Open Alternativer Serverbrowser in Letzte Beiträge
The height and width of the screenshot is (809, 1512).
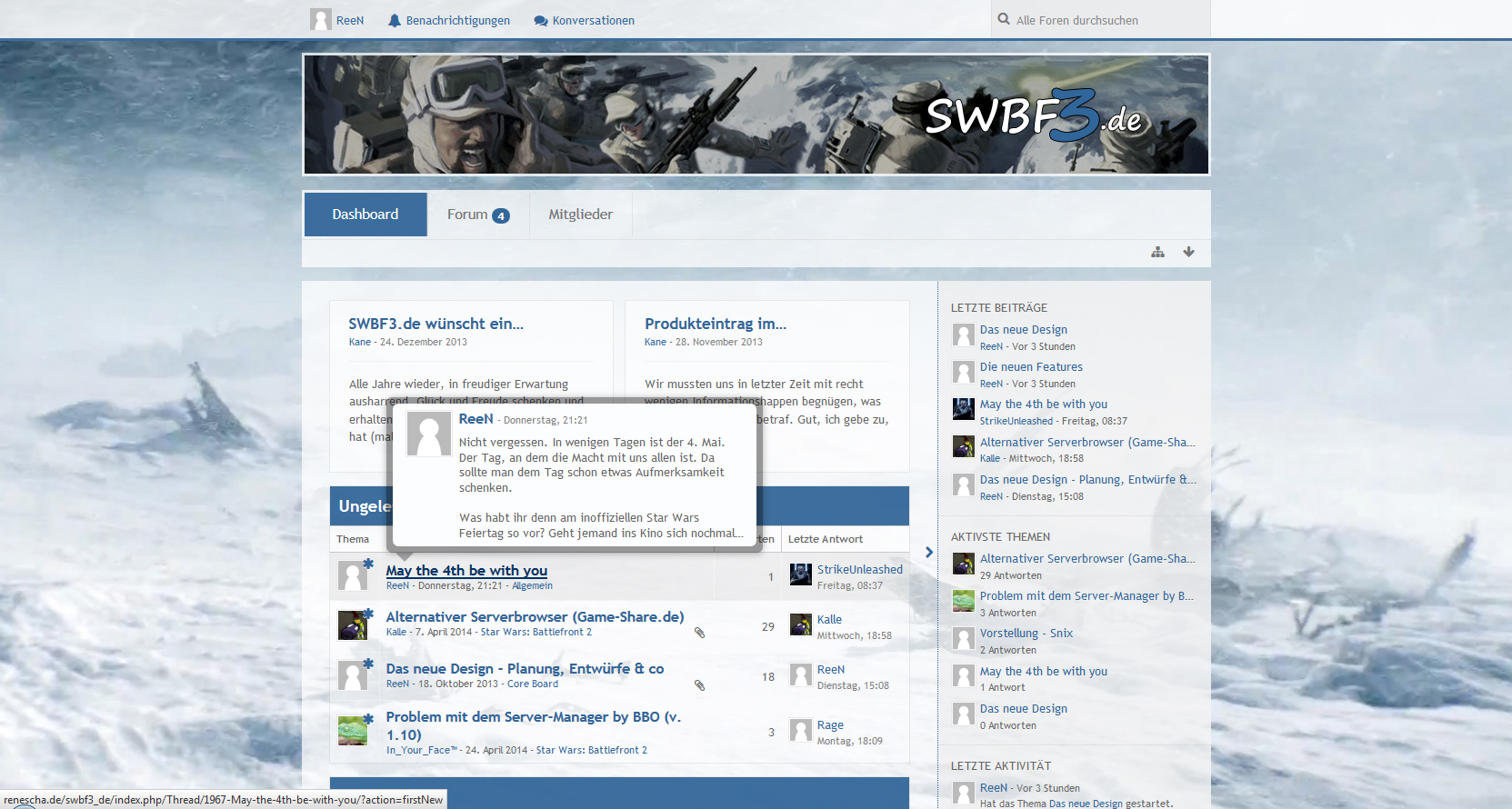pos(1087,442)
